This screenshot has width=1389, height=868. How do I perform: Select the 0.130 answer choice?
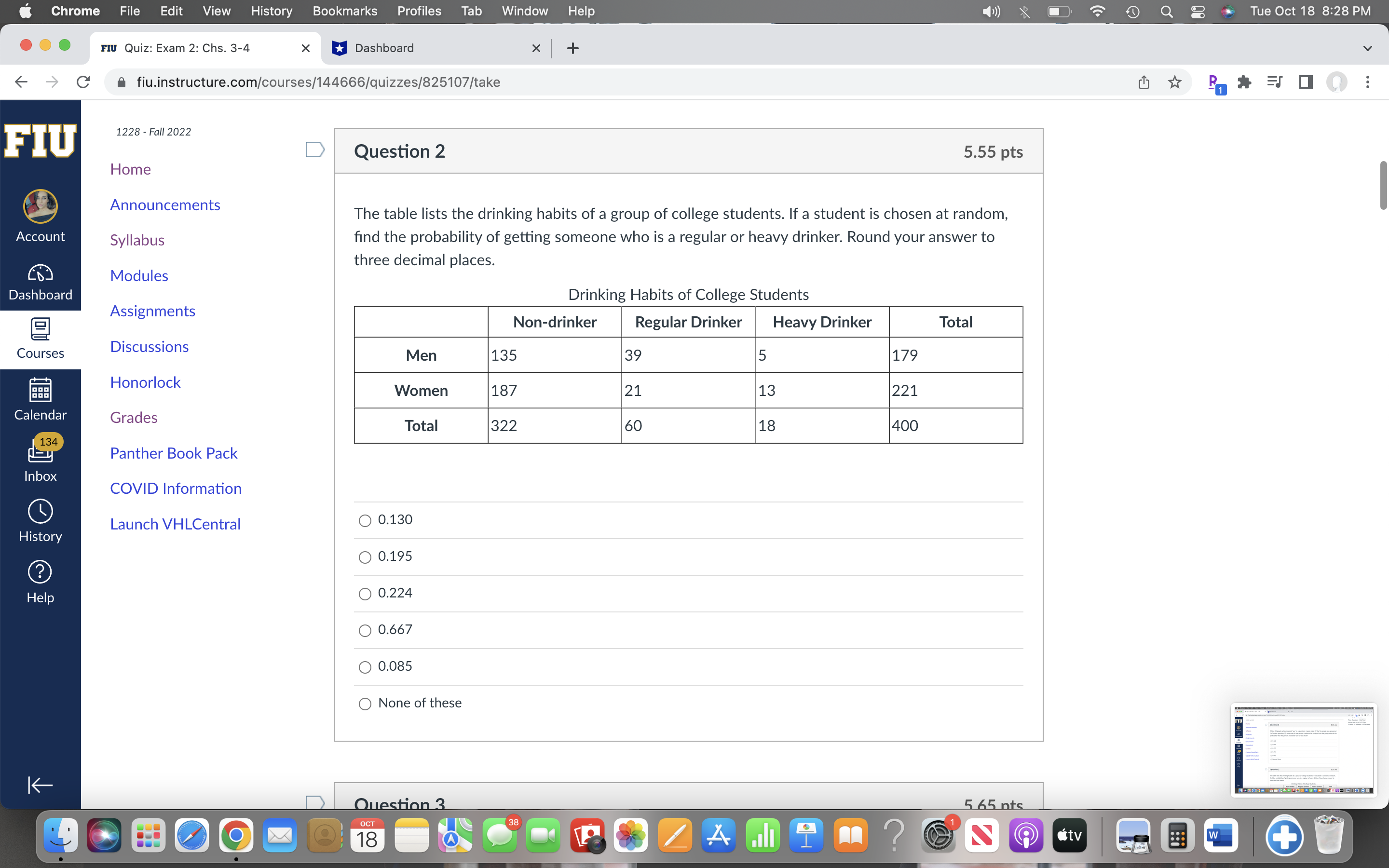(365, 521)
